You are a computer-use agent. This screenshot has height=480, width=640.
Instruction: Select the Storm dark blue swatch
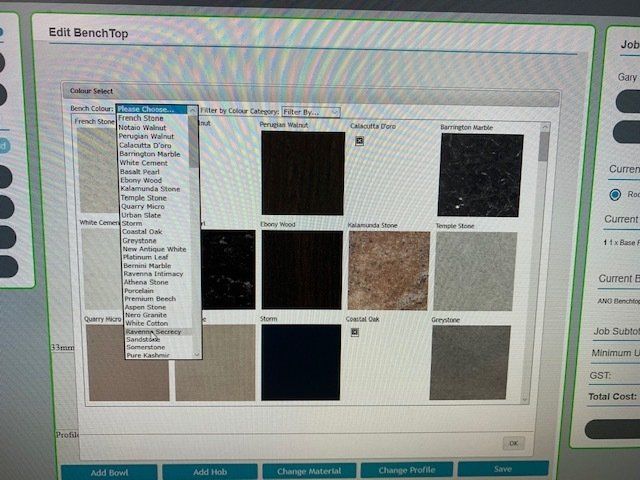[301, 362]
